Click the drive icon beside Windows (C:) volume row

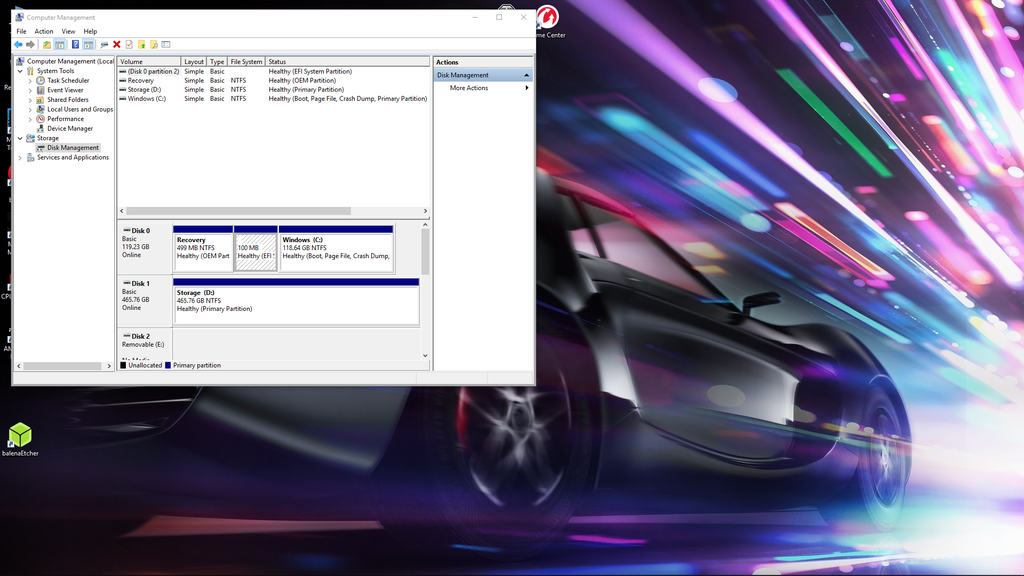[123, 99]
